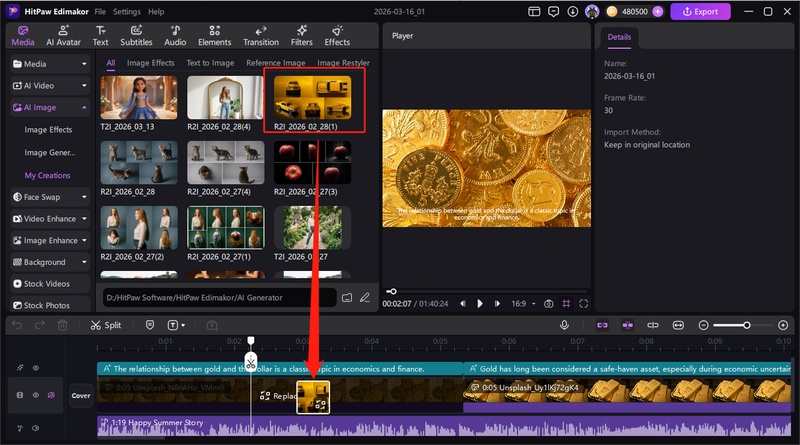
Task: Open Stock Videos library
Action: pos(50,284)
